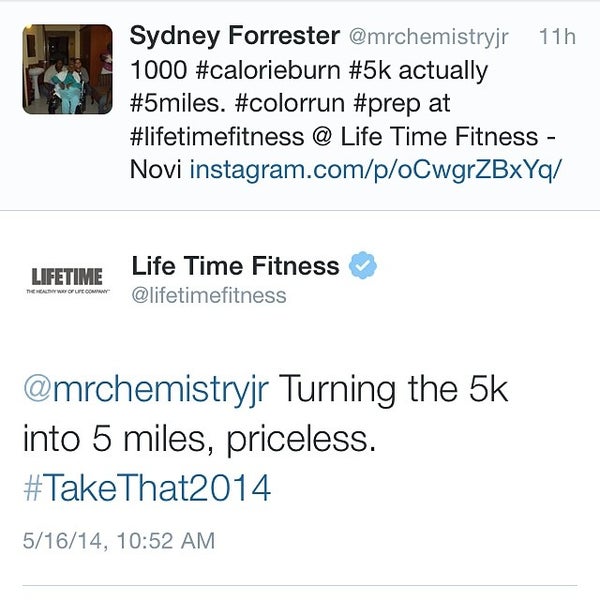
Task: Tap the blue verified badge icon
Action: coord(362,266)
